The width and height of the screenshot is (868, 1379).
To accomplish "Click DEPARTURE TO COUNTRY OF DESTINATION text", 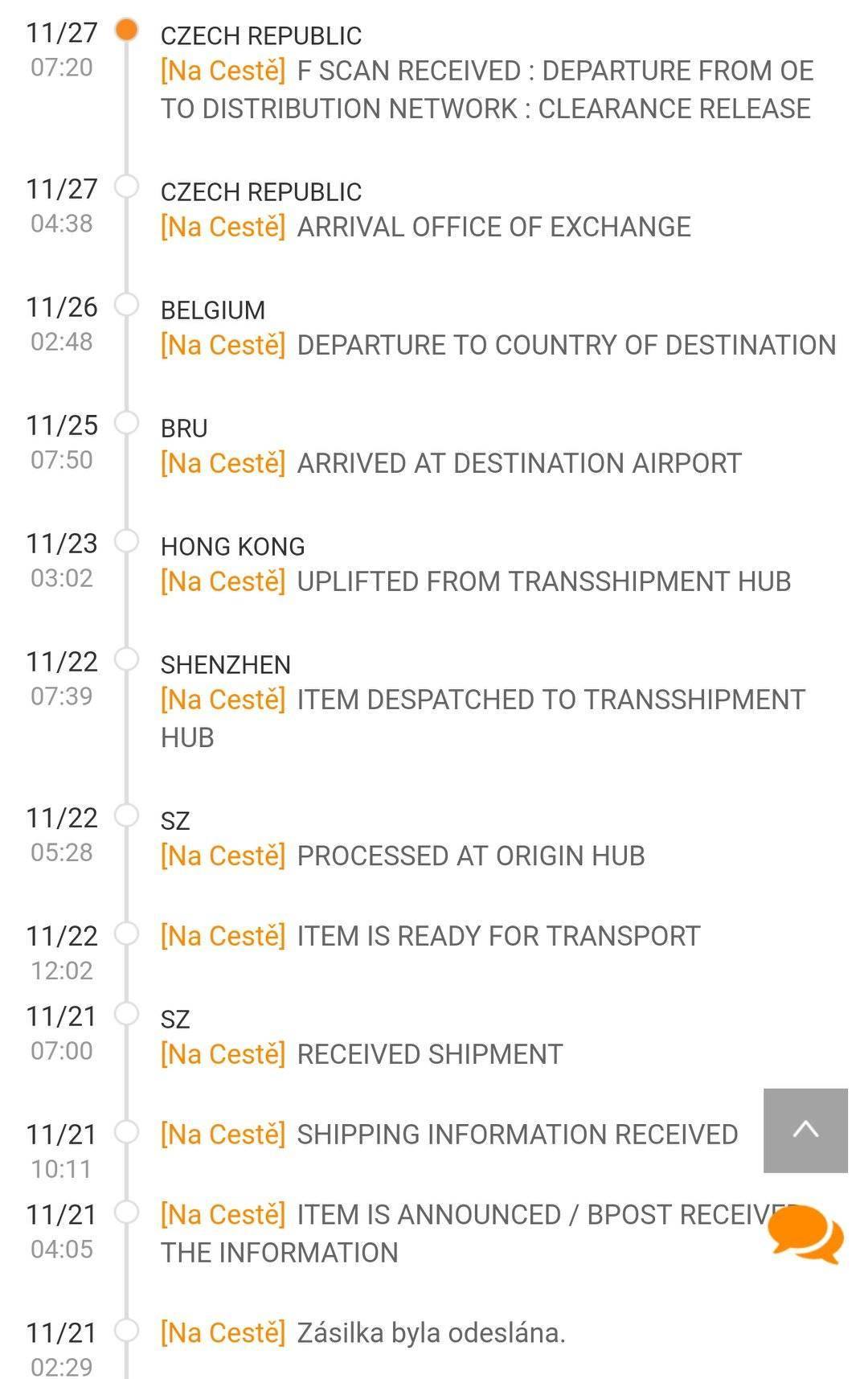I will tap(566, 345).
